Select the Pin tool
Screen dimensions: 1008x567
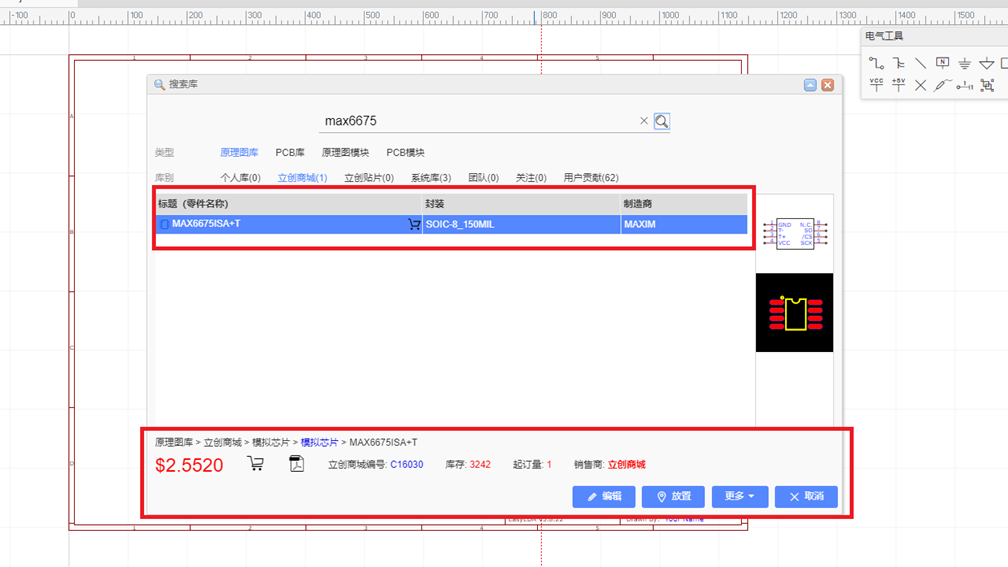(x=964, y=85)
